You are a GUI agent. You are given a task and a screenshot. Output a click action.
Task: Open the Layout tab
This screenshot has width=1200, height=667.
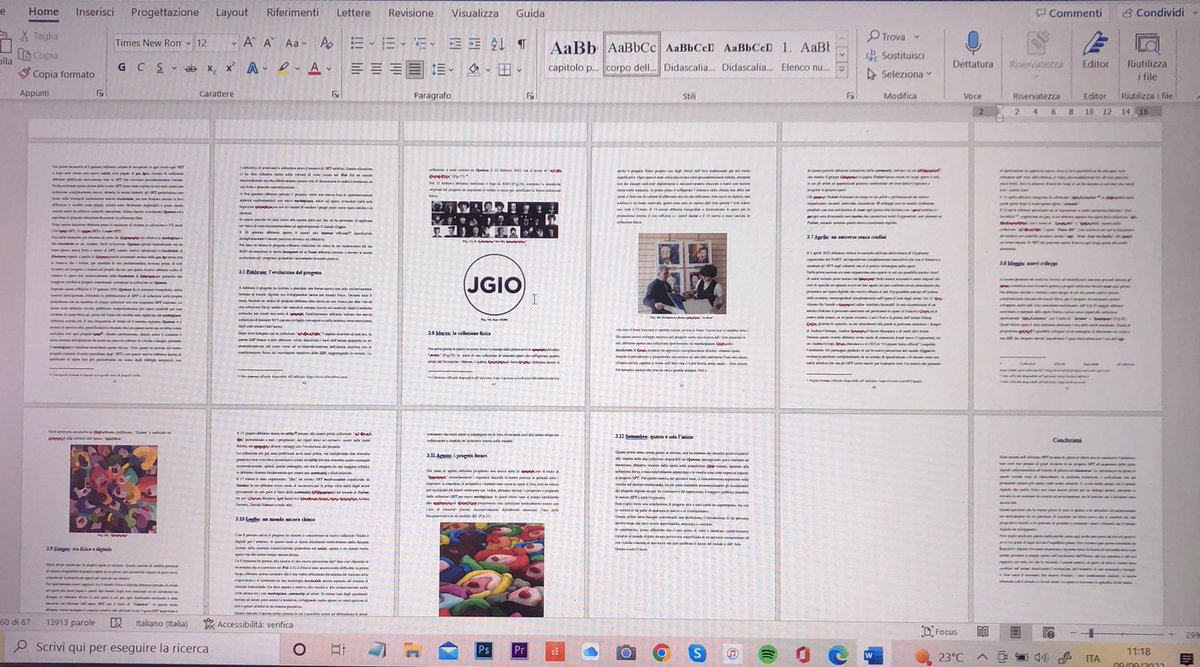point(231,12)
